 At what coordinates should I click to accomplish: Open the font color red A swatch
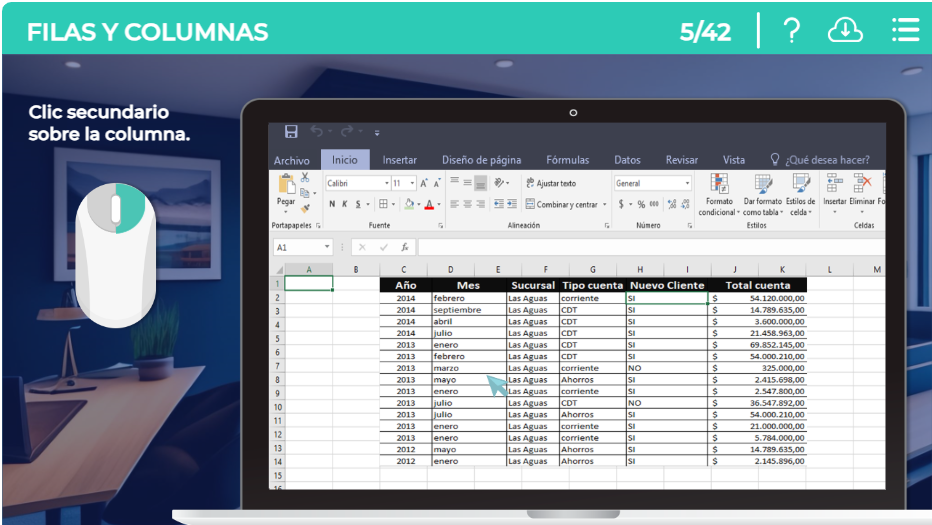(429, 205)
